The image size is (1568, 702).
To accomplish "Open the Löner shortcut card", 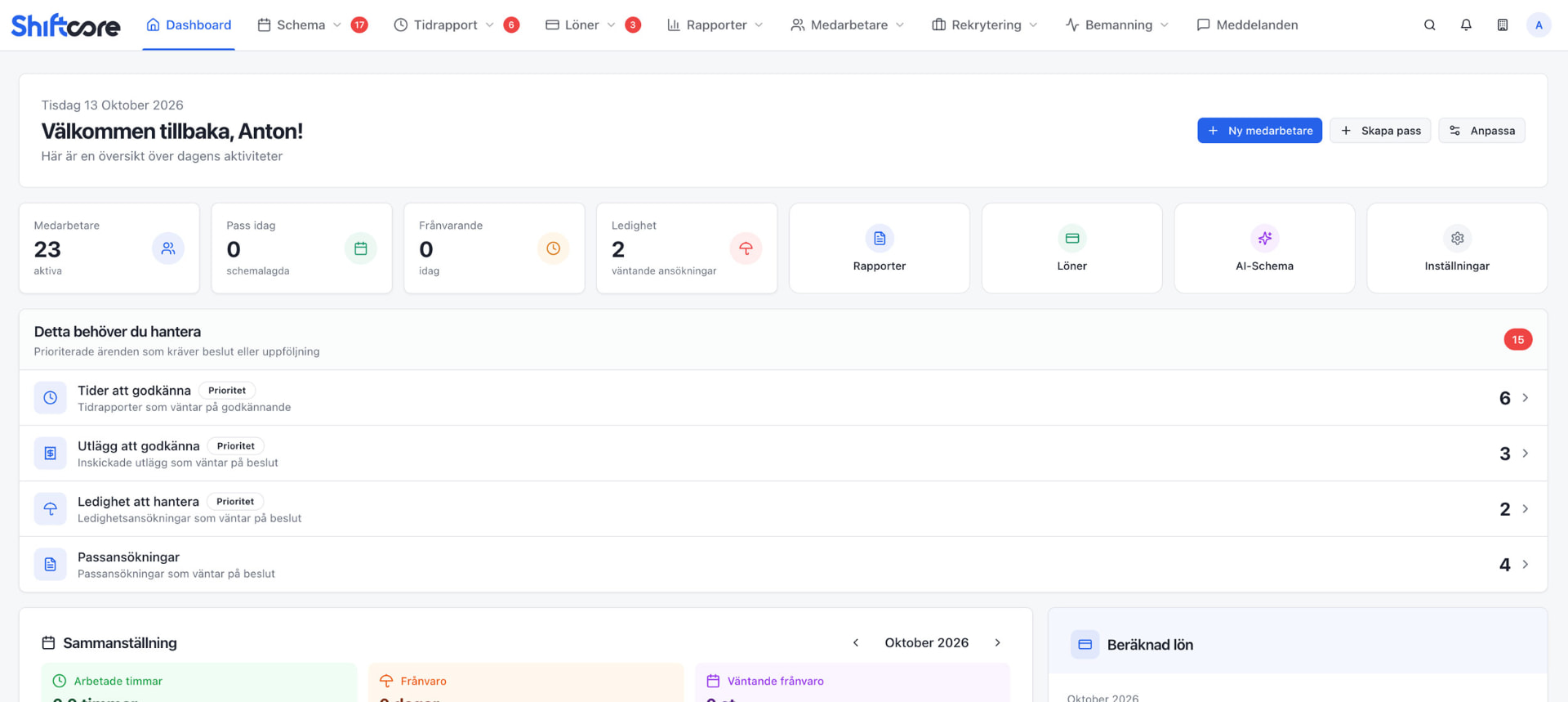I will 1072,248.
